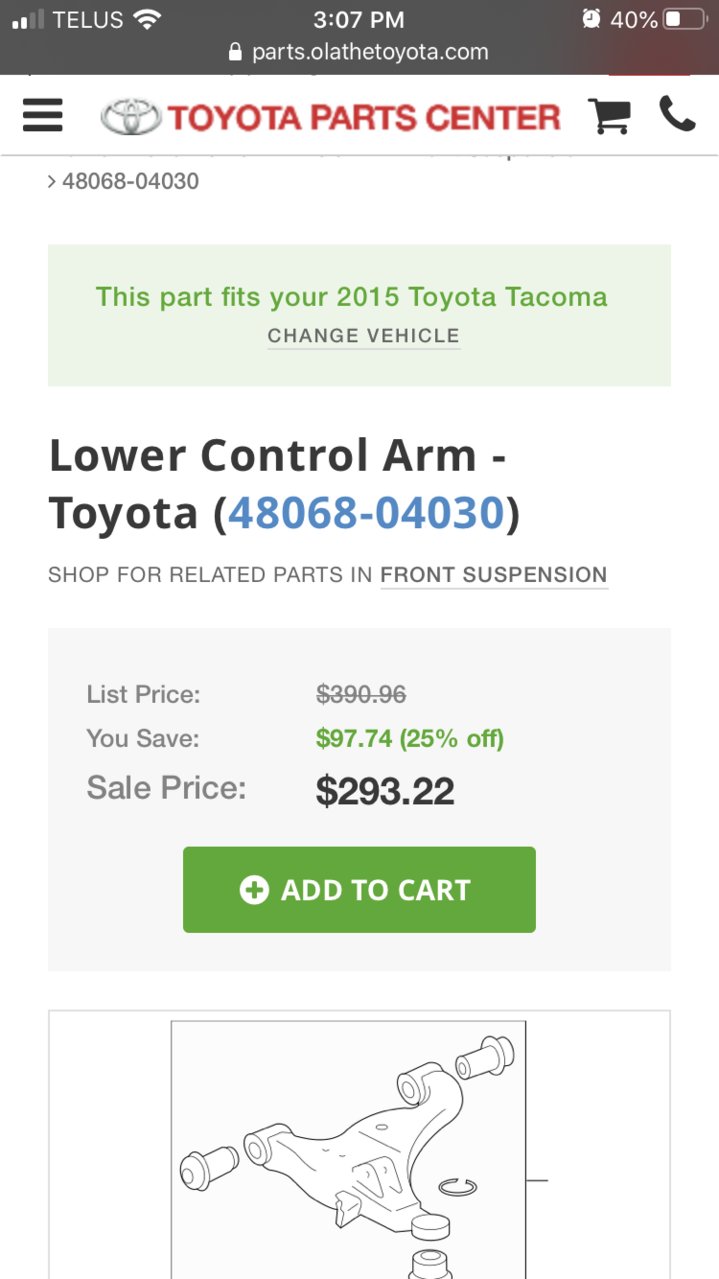Tap the parts.olathetoyota.com address bar
Viewport: 719px width, 1279px height.
tap(359, 52)
